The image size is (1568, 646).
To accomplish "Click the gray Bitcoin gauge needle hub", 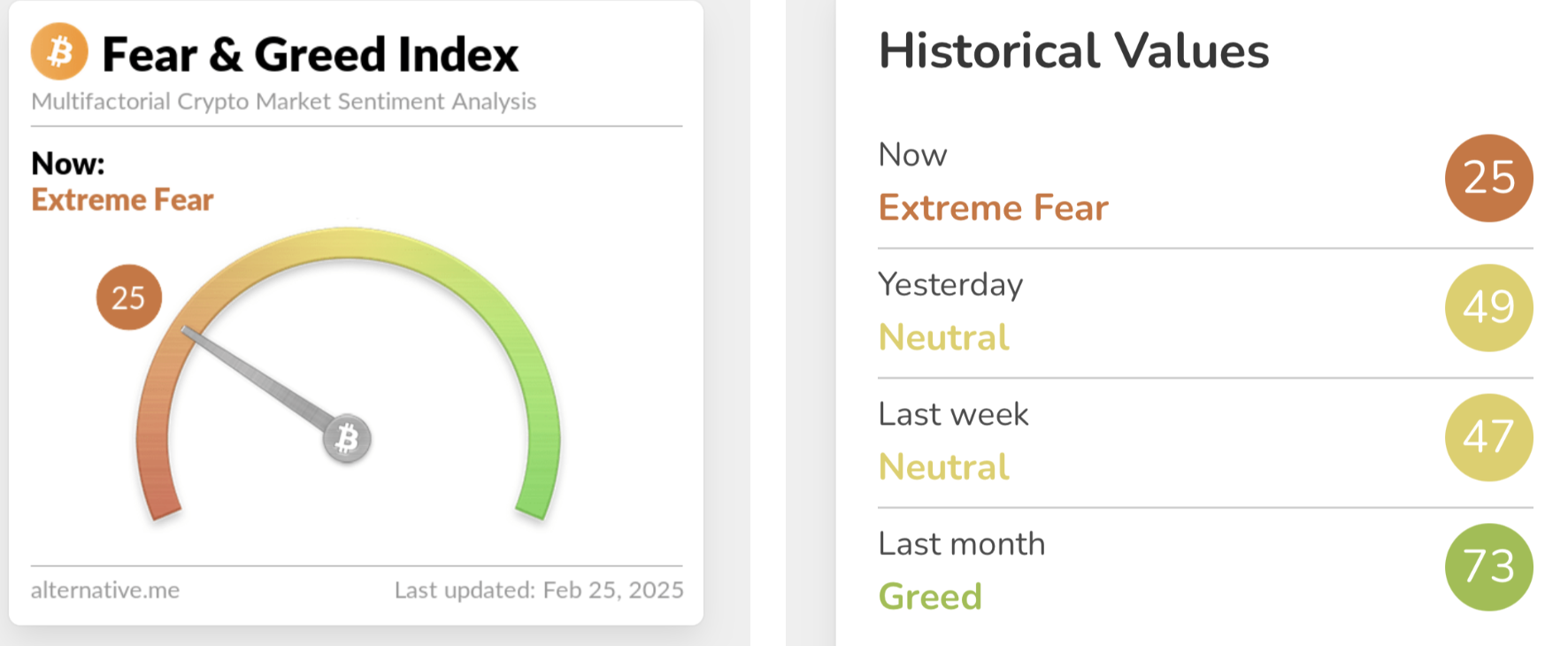I will [x=347, y=438].
